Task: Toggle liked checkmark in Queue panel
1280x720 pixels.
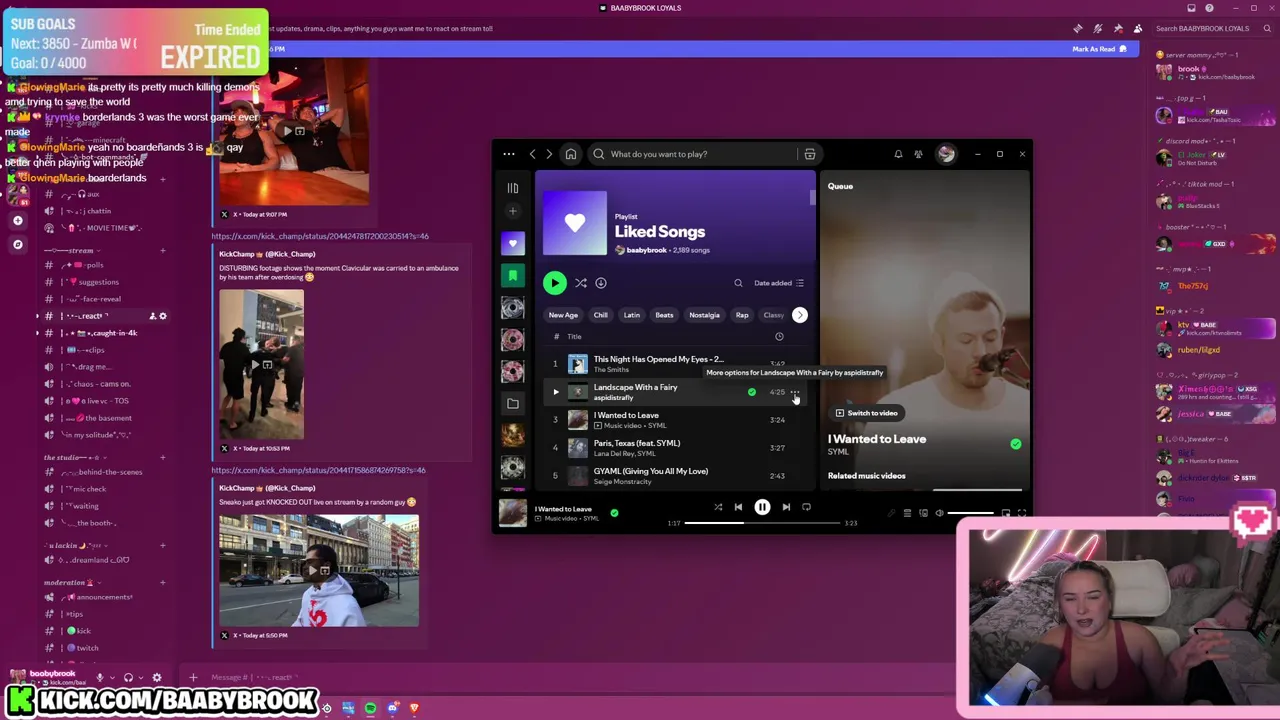Action: [x=1015, y=444]
